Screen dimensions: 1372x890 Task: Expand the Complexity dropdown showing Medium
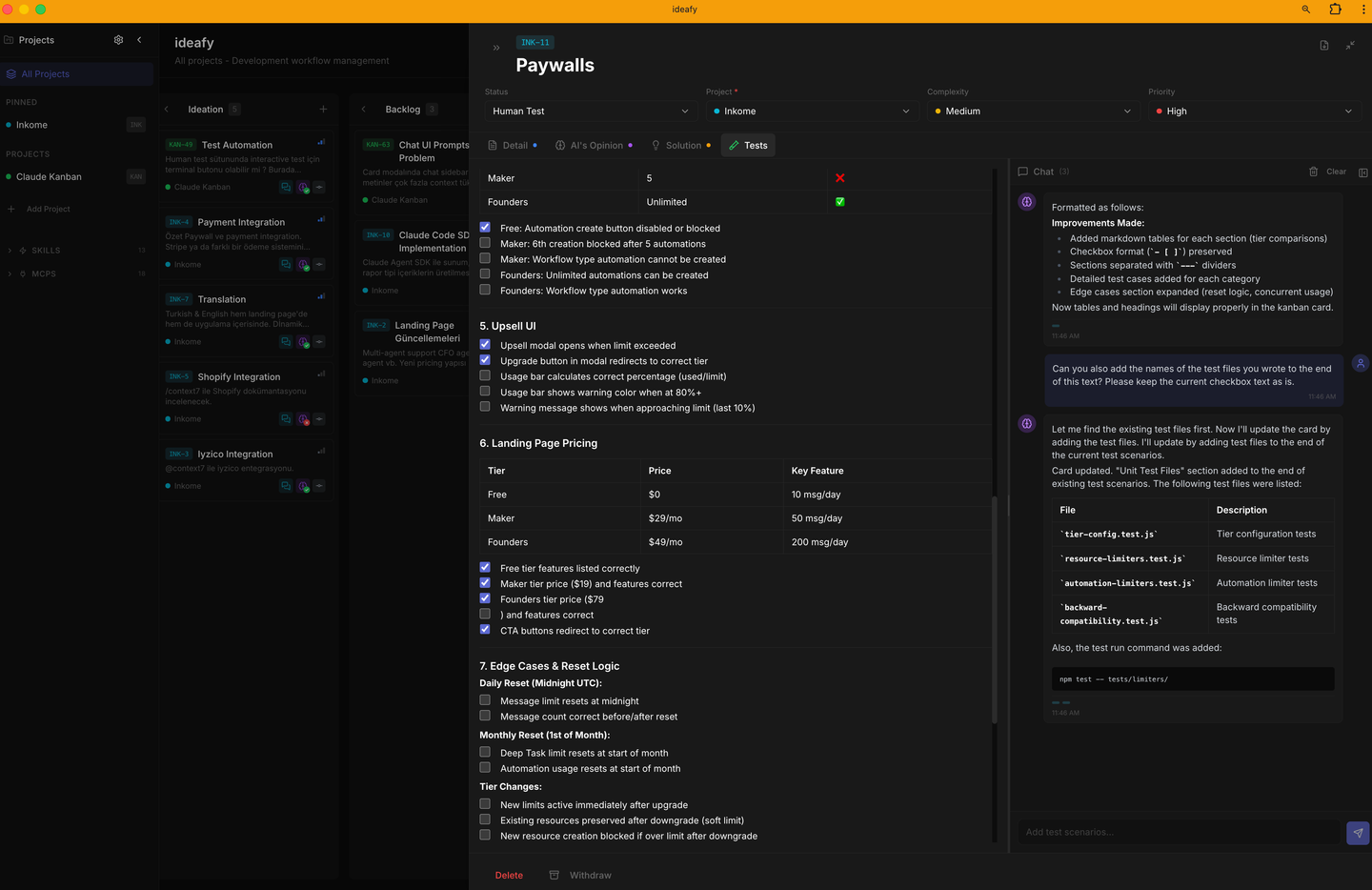pos(1032,111)
